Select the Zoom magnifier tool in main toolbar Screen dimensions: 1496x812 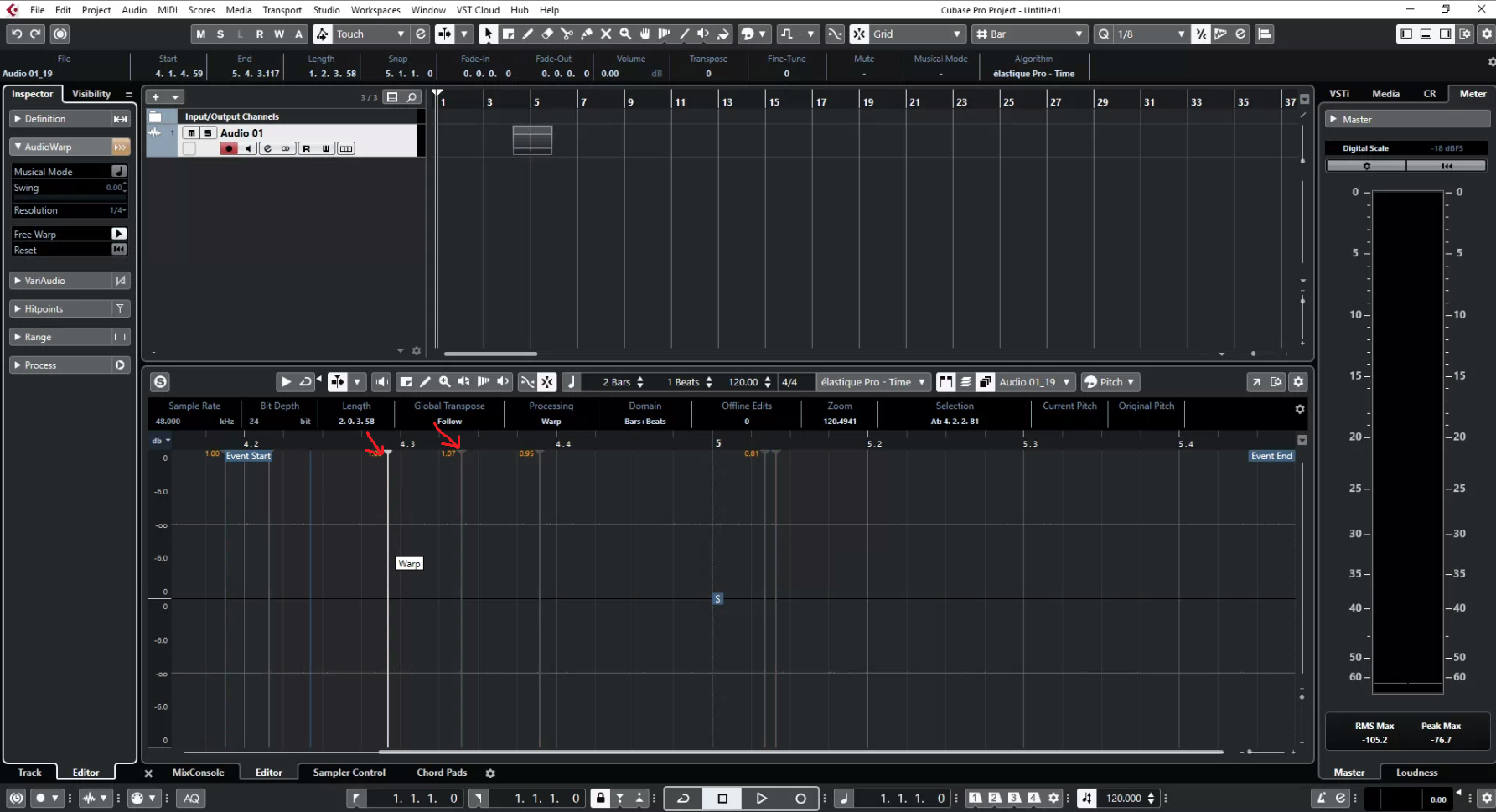pyautogui.click(x=625, y=34)
